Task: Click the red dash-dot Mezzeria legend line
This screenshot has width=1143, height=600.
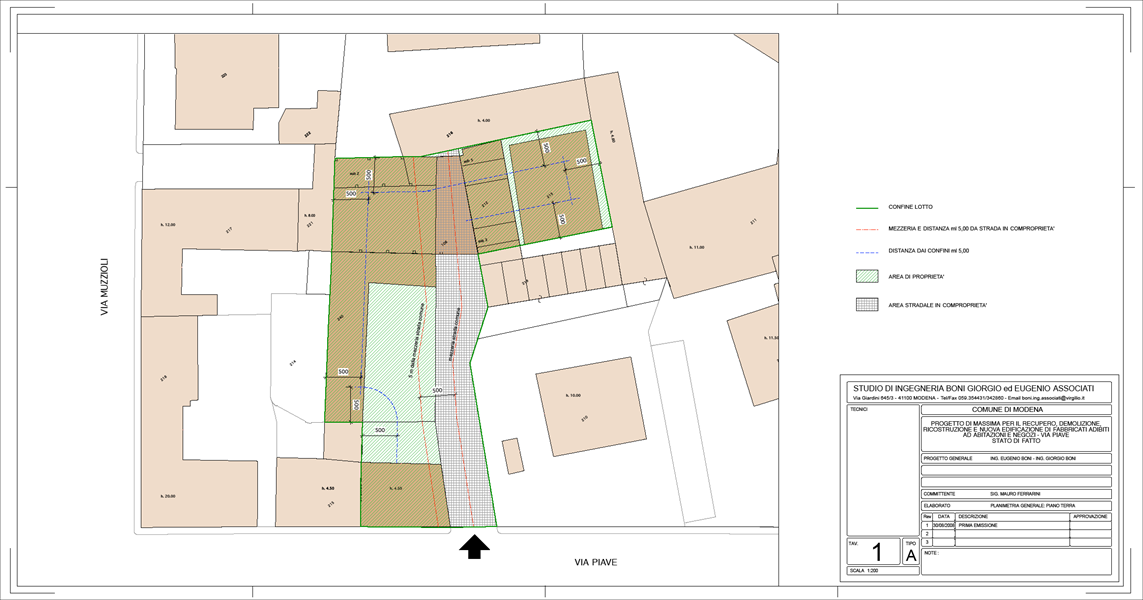Action: [869, 229]
